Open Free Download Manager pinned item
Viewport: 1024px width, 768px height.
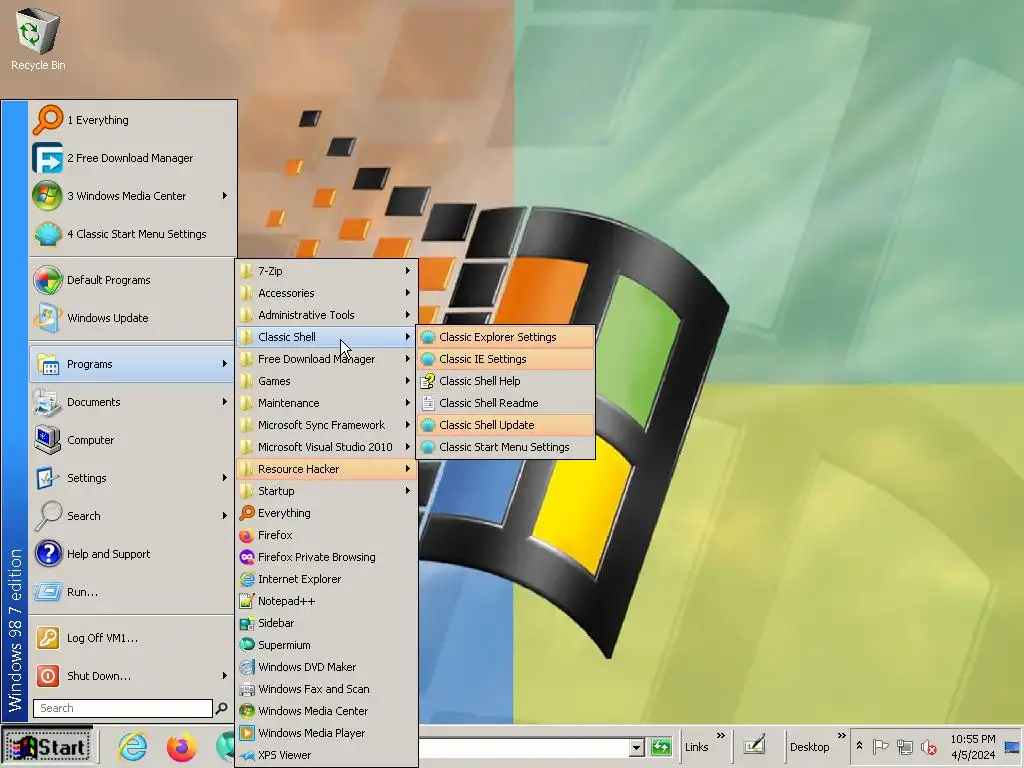[x=133, y=158]
